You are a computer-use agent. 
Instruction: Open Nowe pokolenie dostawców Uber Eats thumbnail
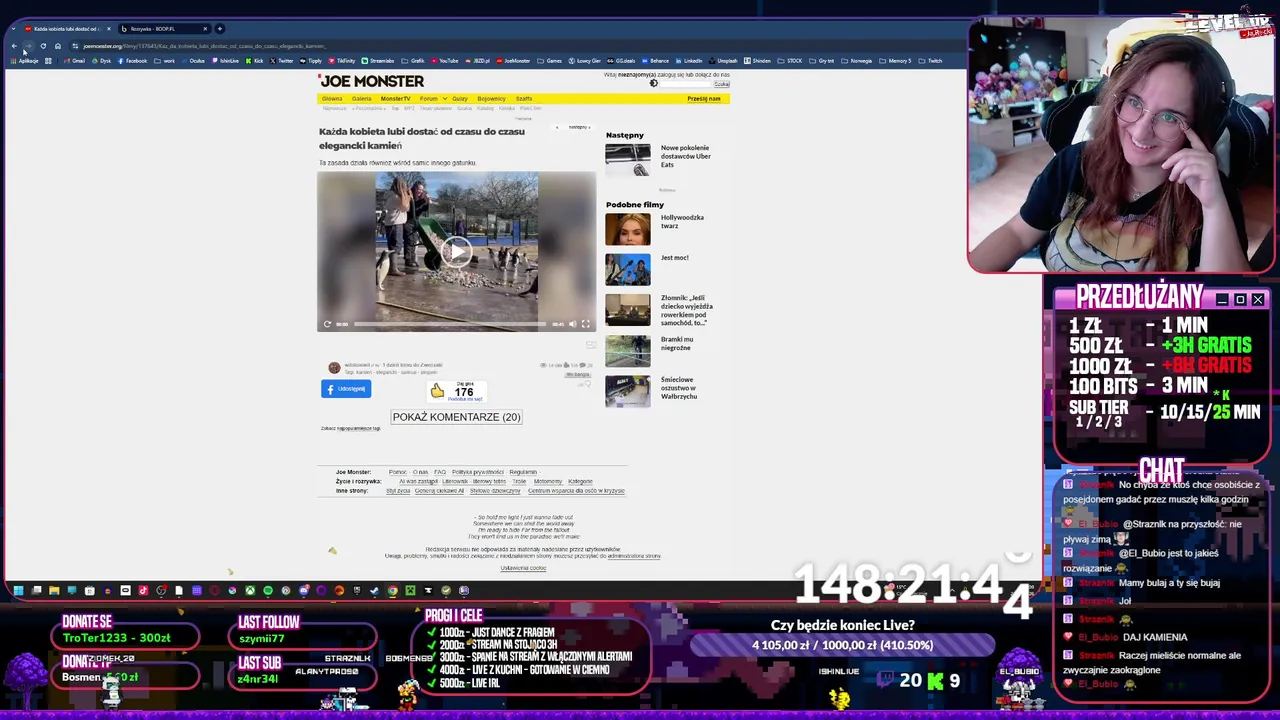click(628, 160)
